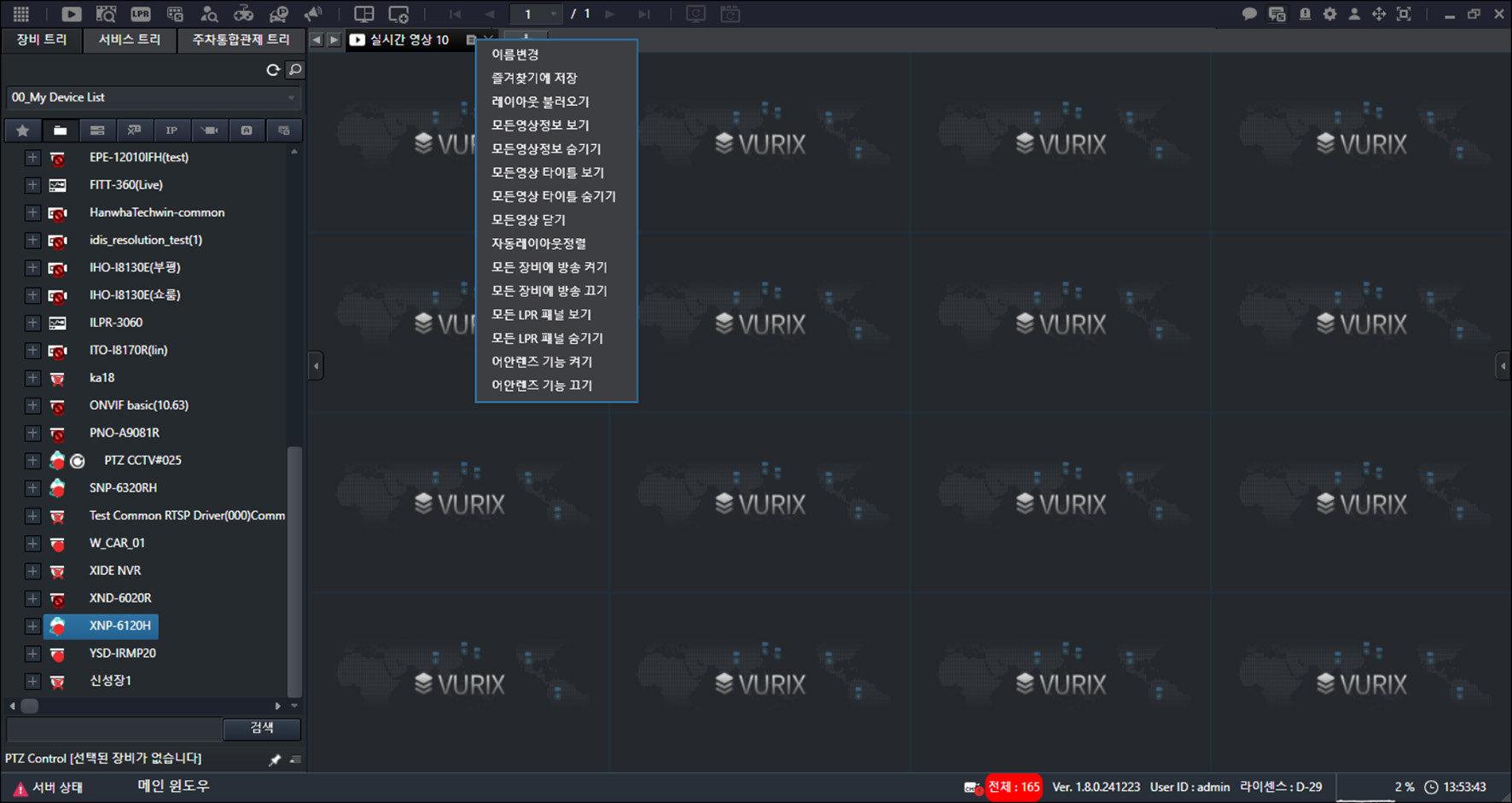Screen dimensions: 1512x803
Task: Click the LPR toolbar icon
Action: (x=141, y=14)
